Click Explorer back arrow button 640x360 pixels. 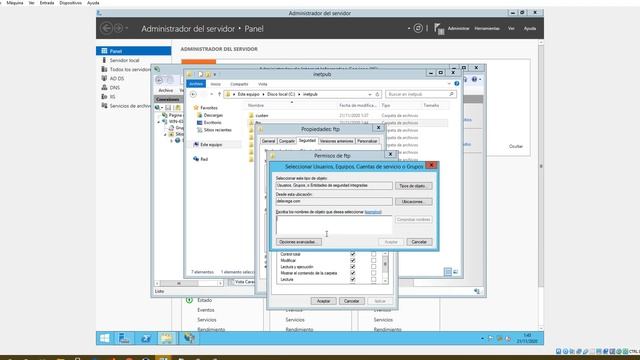pos(193,94)
